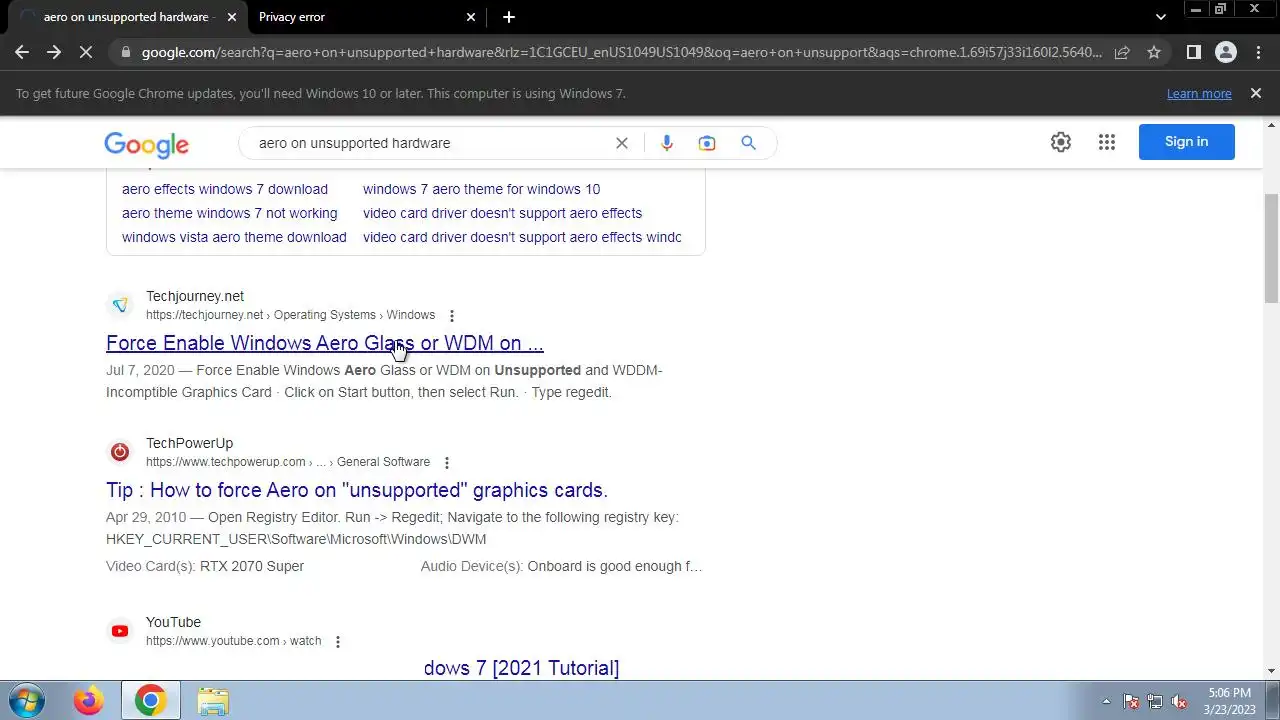Open the tab search dropdown arrow
Image resolution: width=1280 pixels, height=720 pixels.
1160,17
